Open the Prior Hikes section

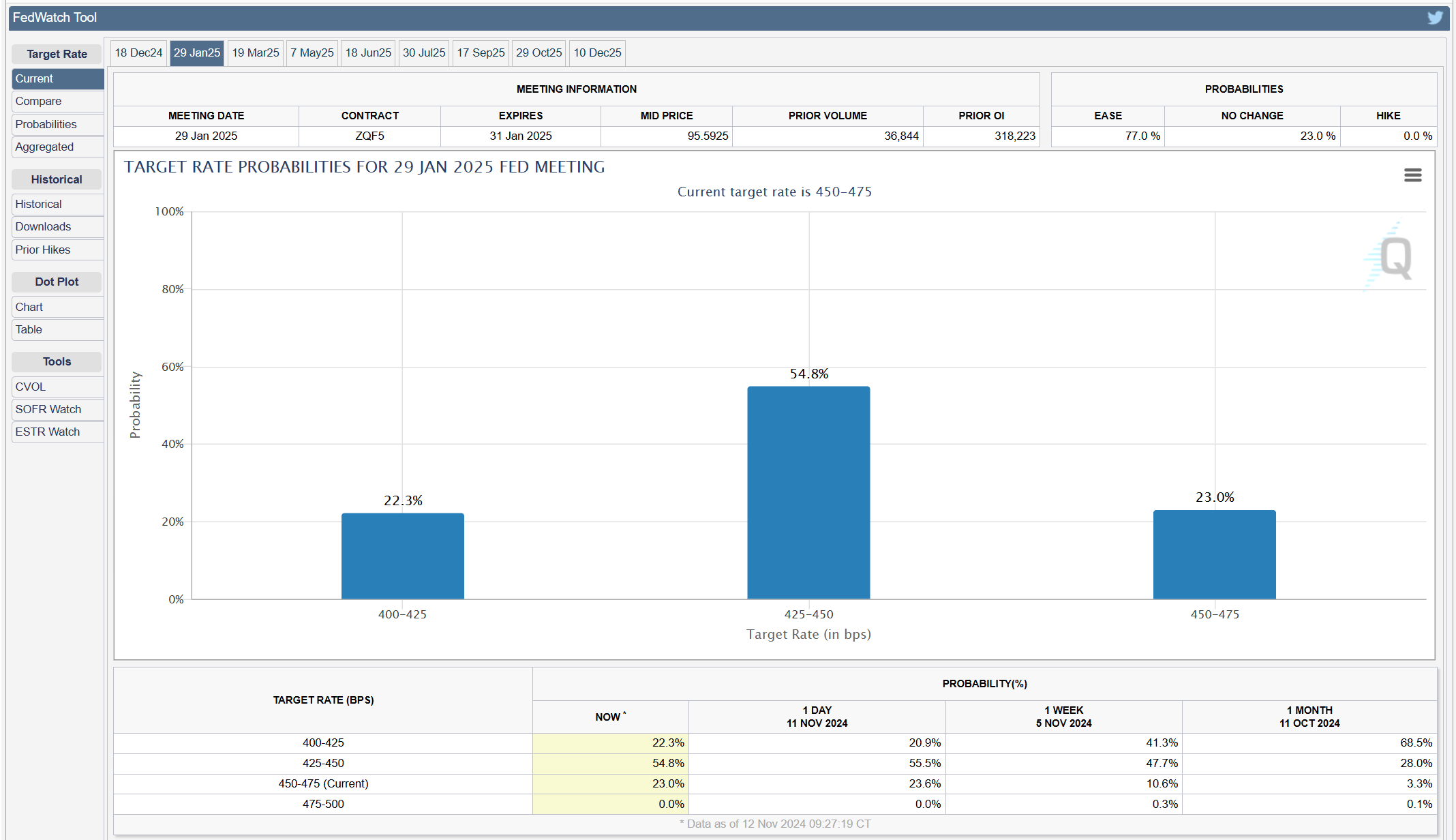tap(42, 250)
